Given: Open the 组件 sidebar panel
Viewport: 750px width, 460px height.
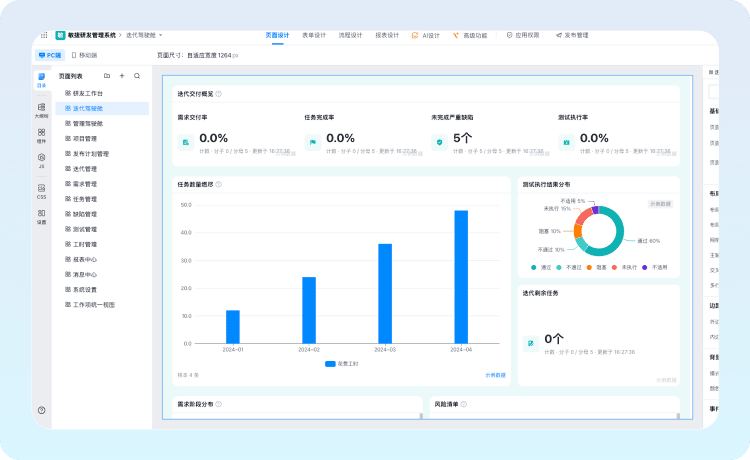Looking at the screenshot, I should point(42,136).
